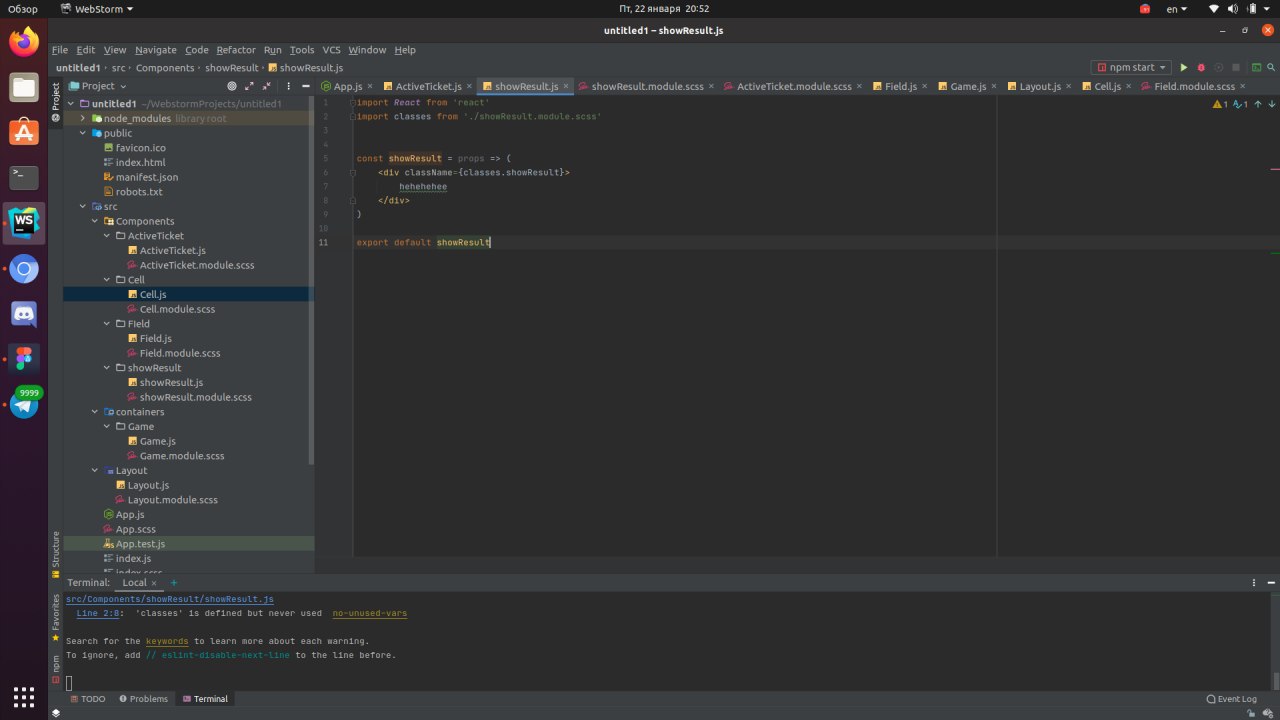
Task: Open Telegram from the Ubuntu dock
Action: pos(24,403)
